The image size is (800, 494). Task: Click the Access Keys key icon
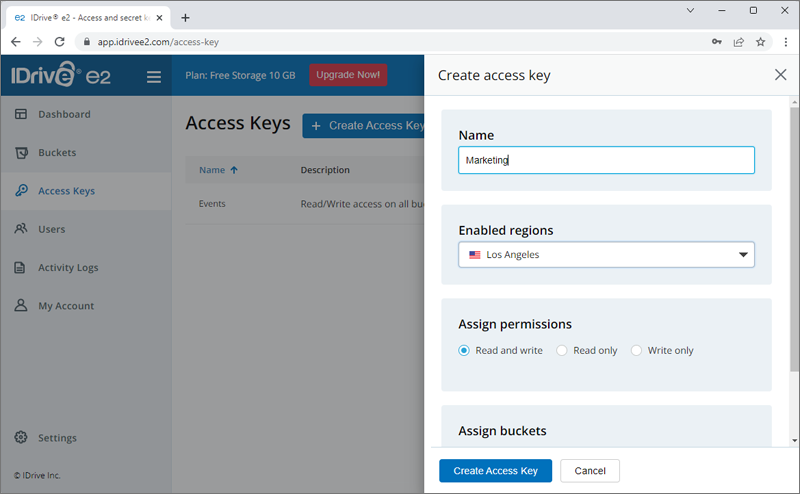point(21,190)
